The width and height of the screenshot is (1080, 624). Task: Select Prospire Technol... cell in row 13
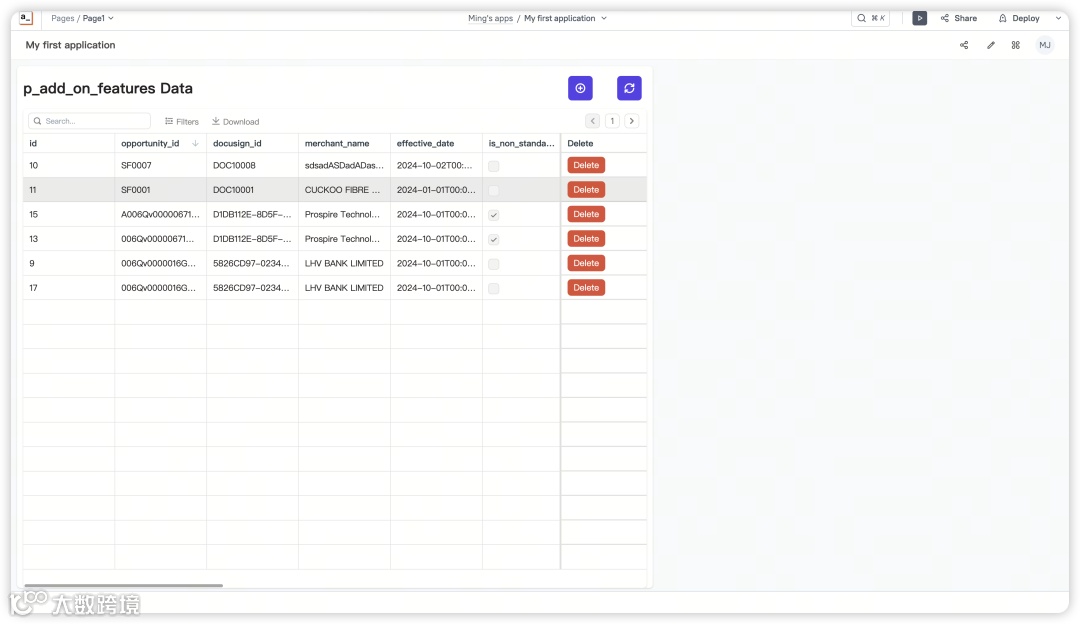pyautogui.click(x=344, y=239)
